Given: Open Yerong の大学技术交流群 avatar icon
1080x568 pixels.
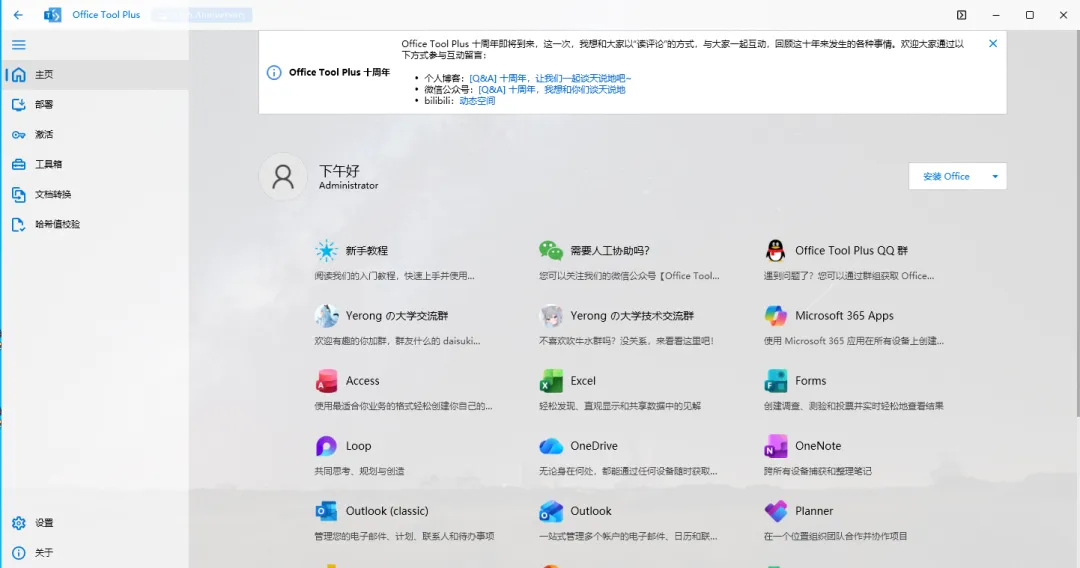Looking at the screenshot, I should (x=551, y=315).
